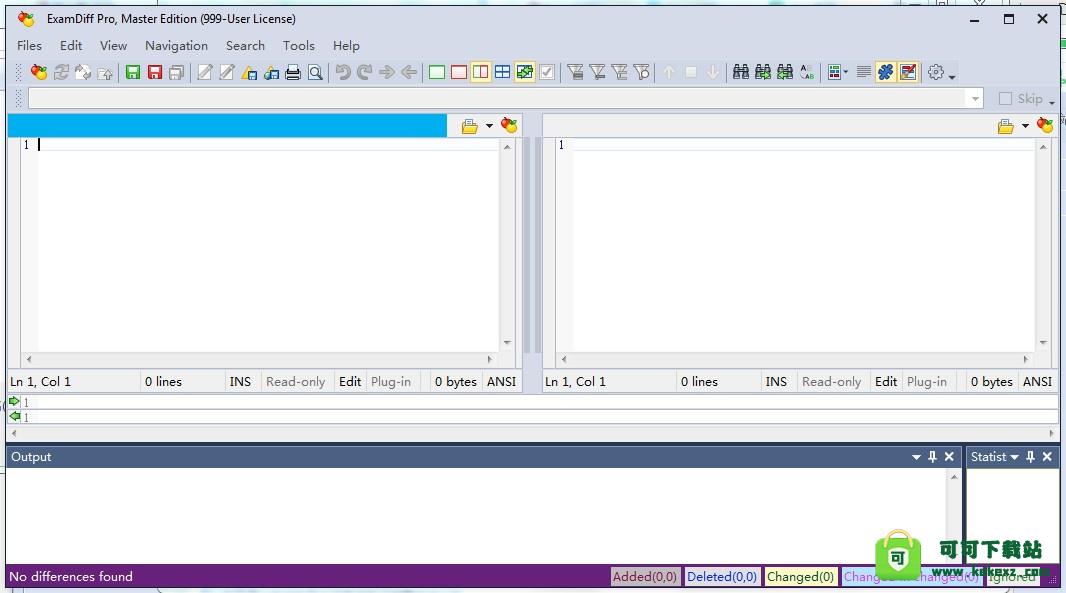
Task: Click the binoculars Find icon
Action: tap(741, 72)
